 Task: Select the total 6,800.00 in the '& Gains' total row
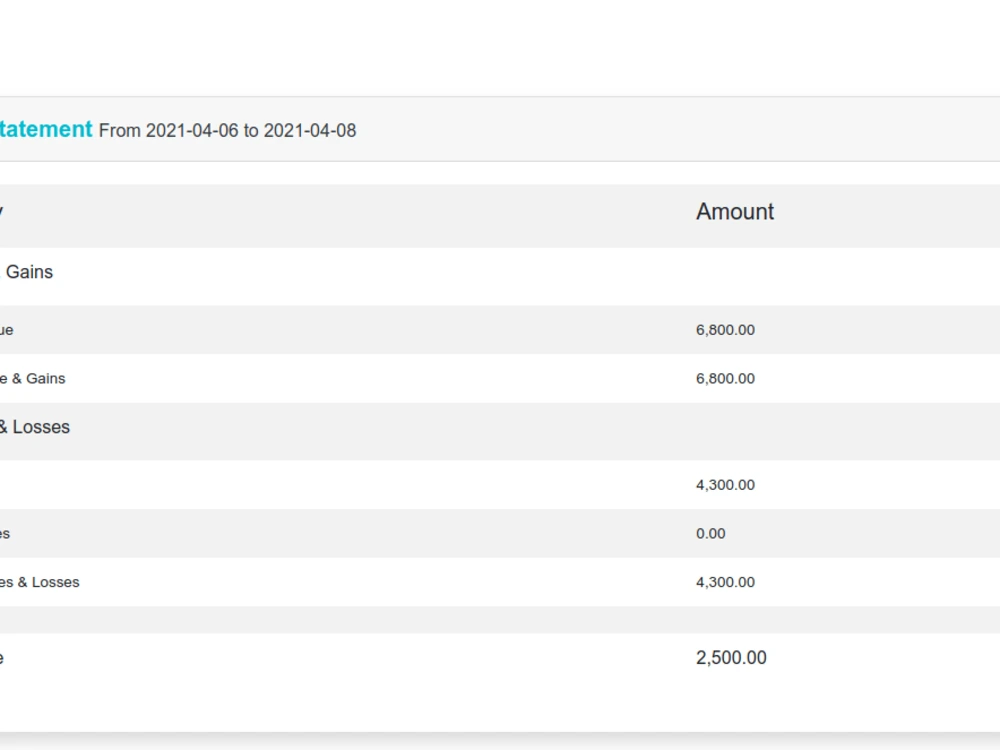(x=725, y=378)
